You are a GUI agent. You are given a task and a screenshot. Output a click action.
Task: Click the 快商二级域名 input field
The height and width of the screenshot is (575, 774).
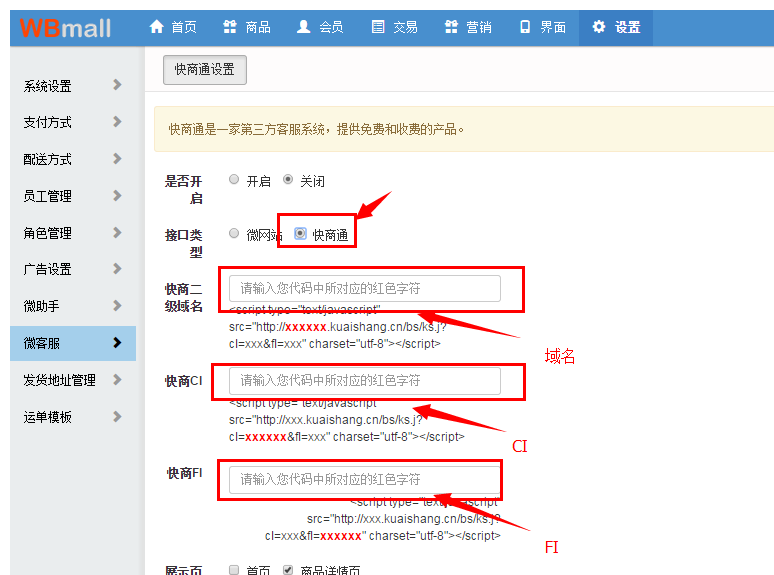pos(365,288)
